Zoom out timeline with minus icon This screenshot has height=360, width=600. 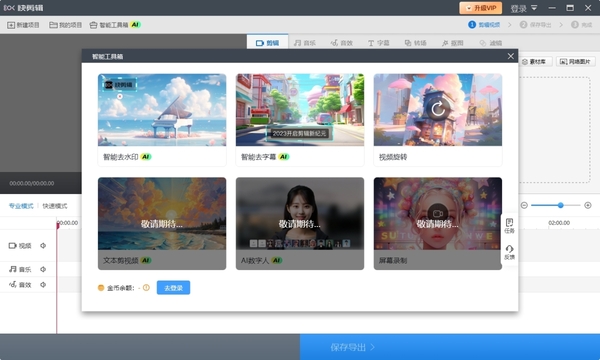pyautogui.click(x=524, y=205)
